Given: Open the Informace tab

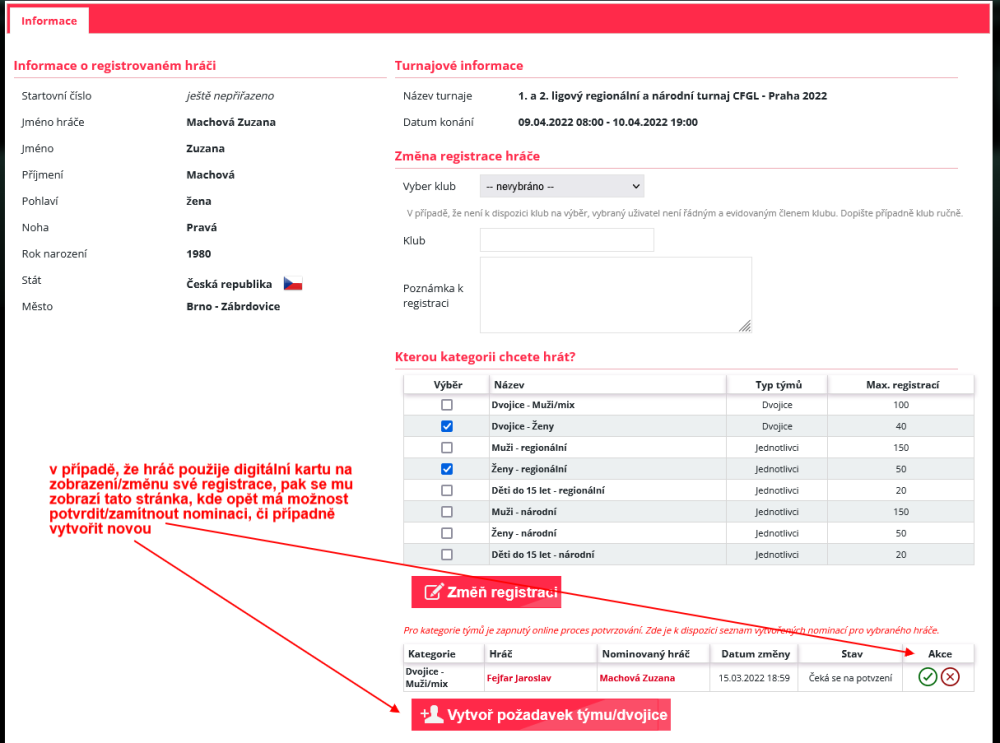Looking at the screenshot, I should point(48,20).
